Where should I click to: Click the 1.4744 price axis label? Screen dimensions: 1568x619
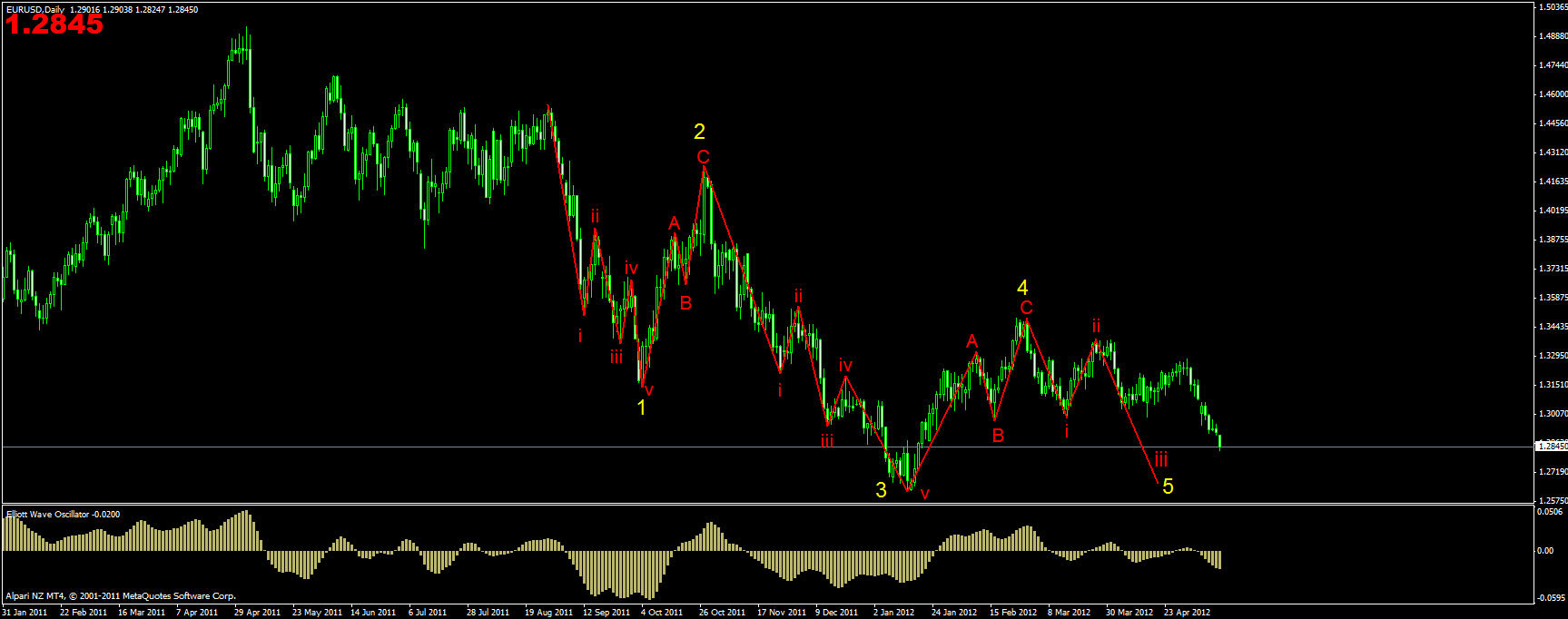1553,65
